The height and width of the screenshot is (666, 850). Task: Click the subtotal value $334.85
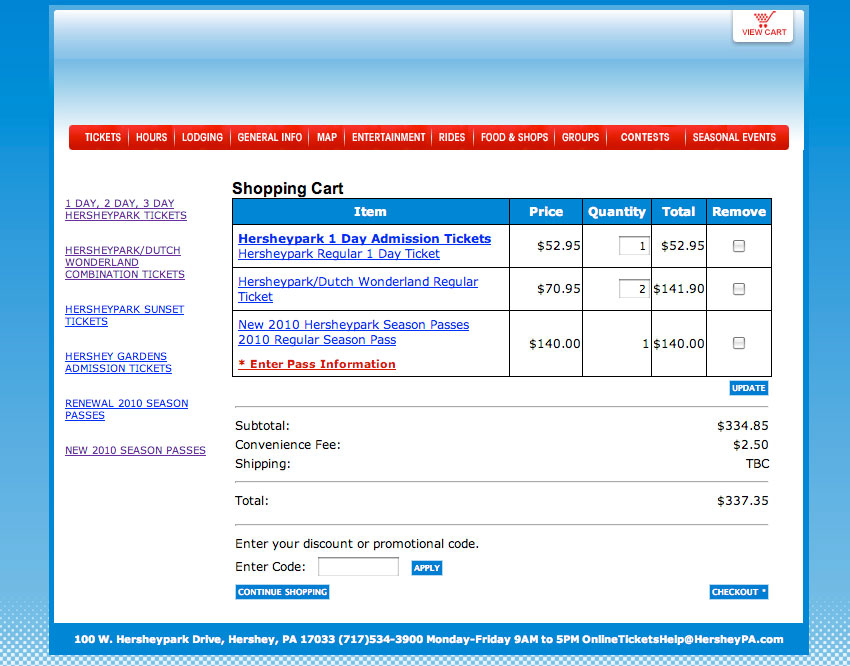point(743,426)
